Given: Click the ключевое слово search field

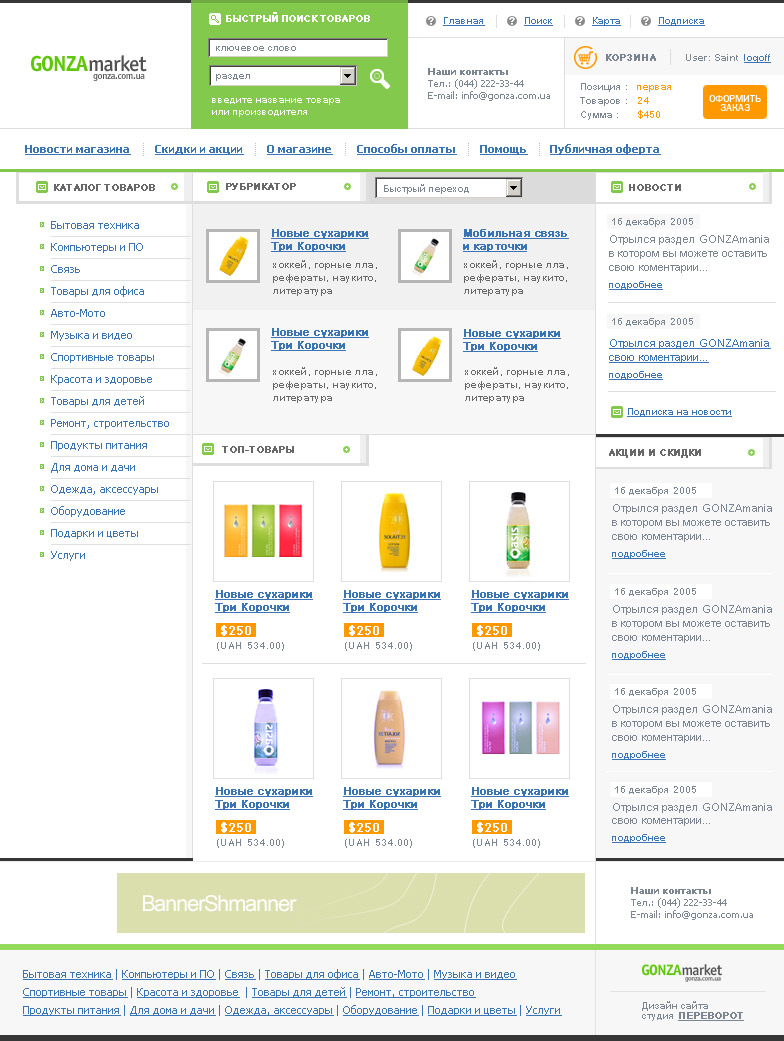Looking at the screenshot, I should point(298,48).
